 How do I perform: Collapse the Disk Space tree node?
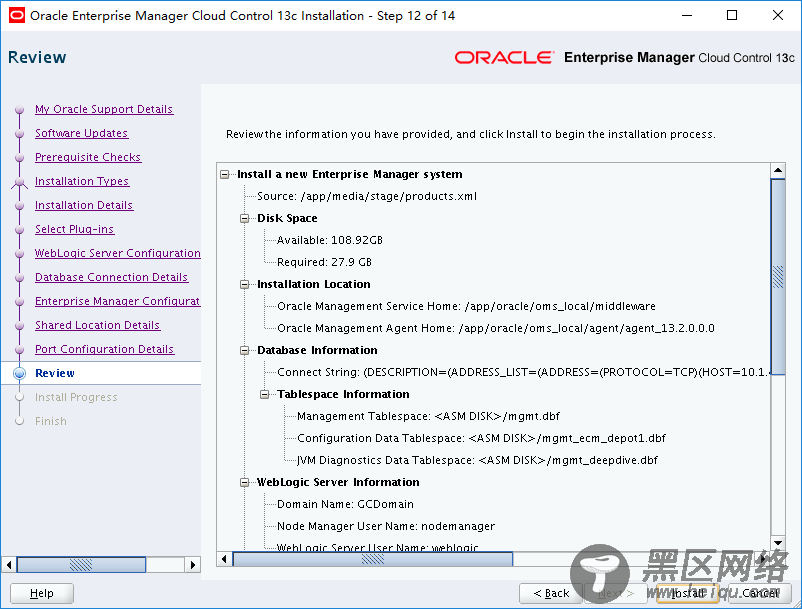244,218
